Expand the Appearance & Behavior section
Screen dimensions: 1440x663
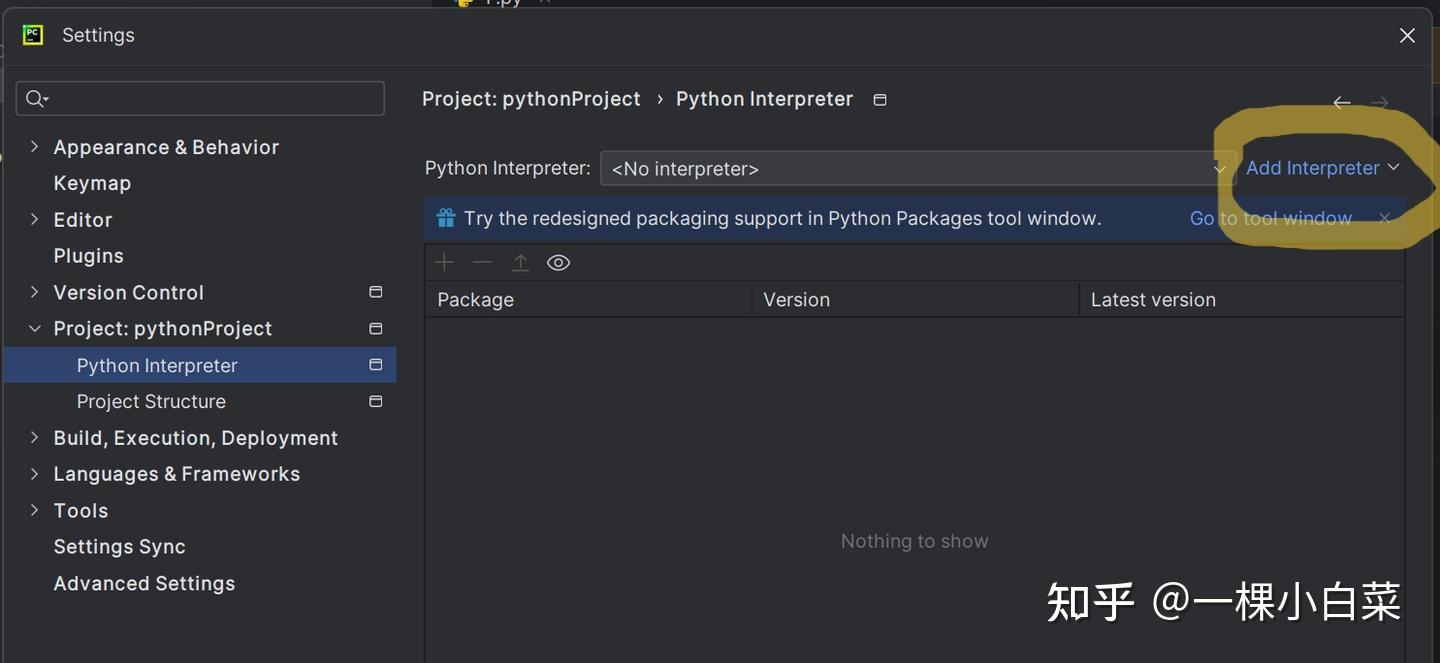pos(34,146)
